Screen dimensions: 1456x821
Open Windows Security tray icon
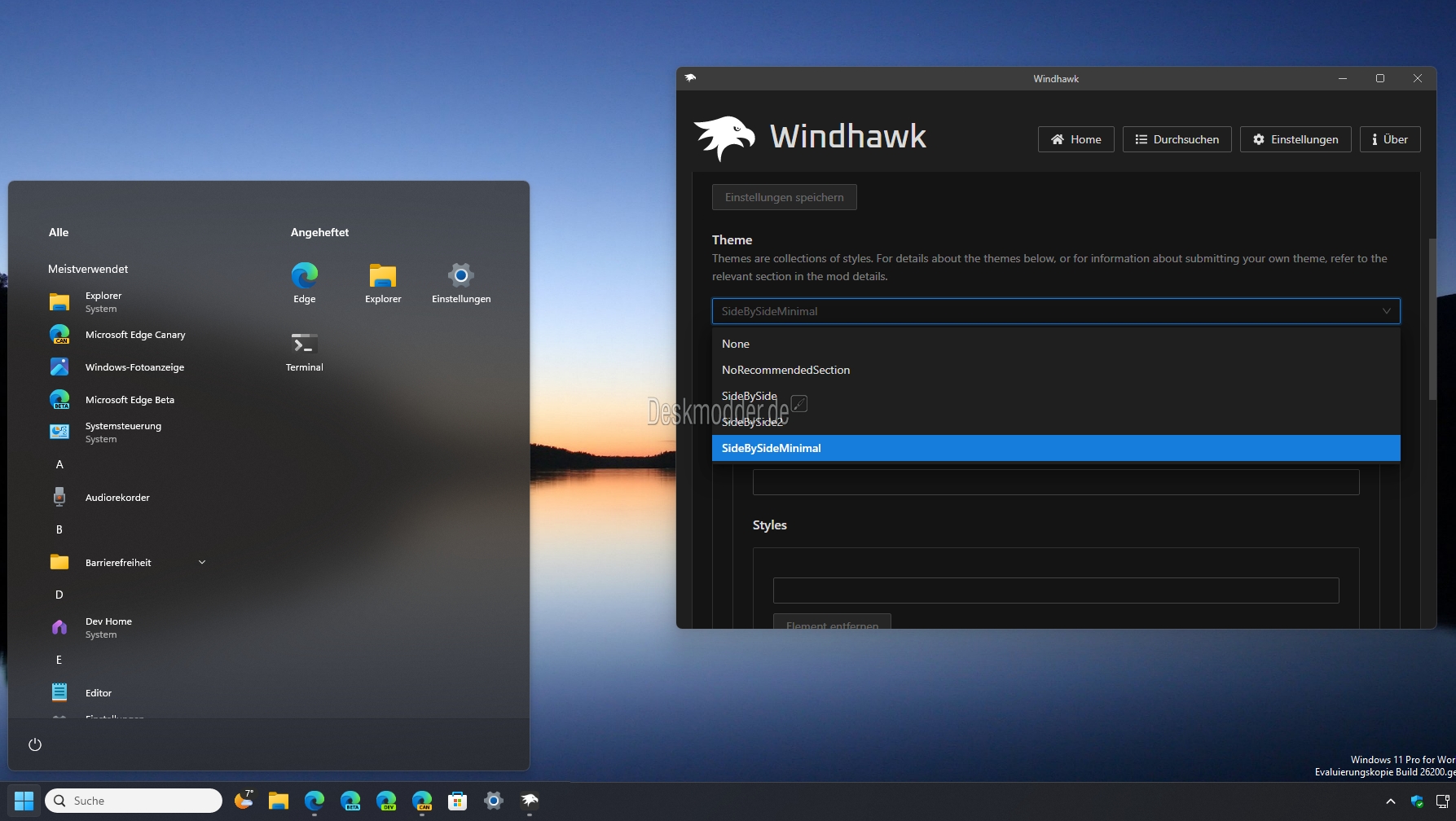click(x=1417, y=801)
